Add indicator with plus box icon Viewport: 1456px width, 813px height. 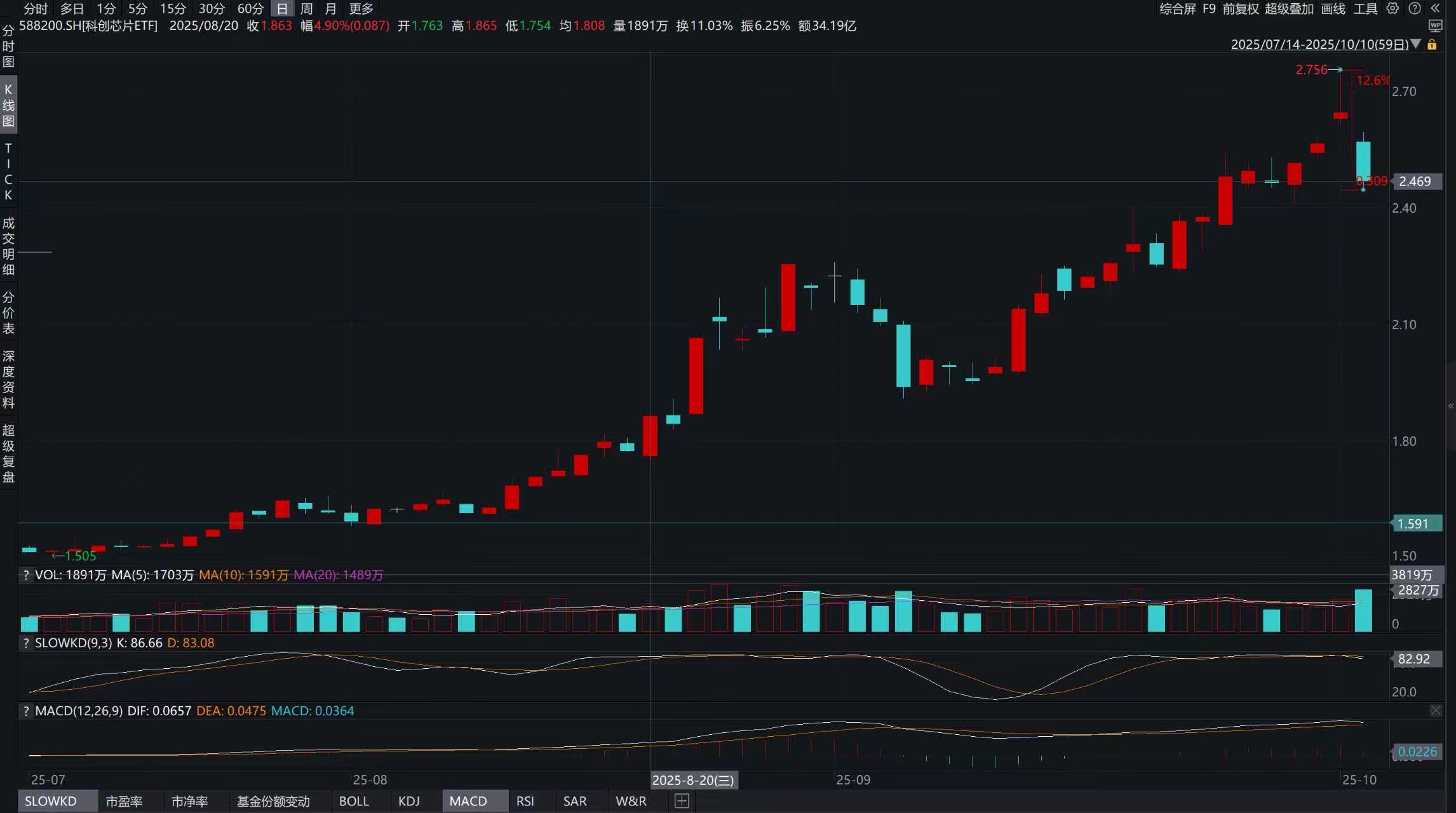click(x=682, y=801)
